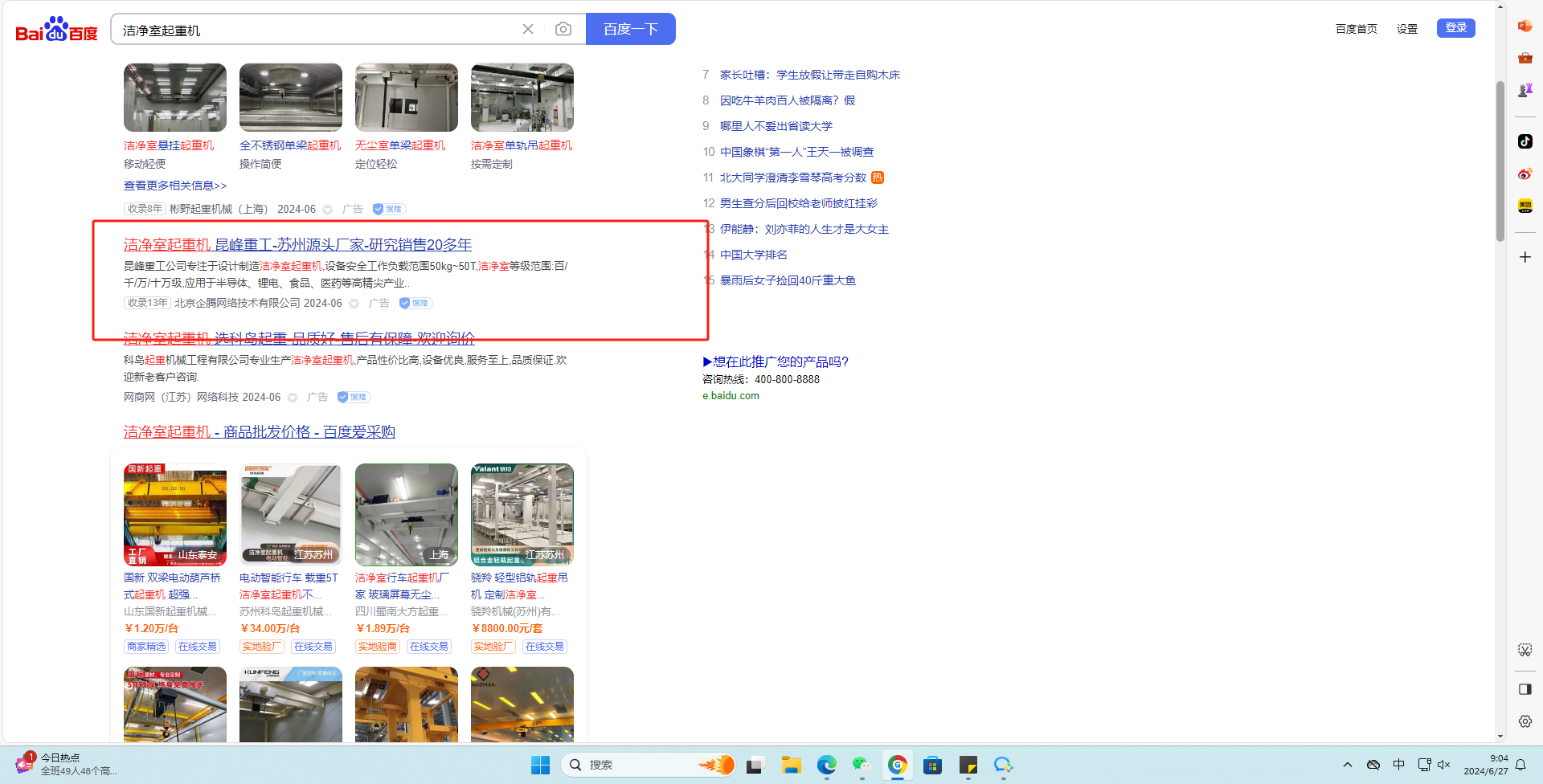The image size is (1543, 784).
Task: Open the 洁净室单轨吊起重机 thumbnail image
Action: tap(522, 98)
